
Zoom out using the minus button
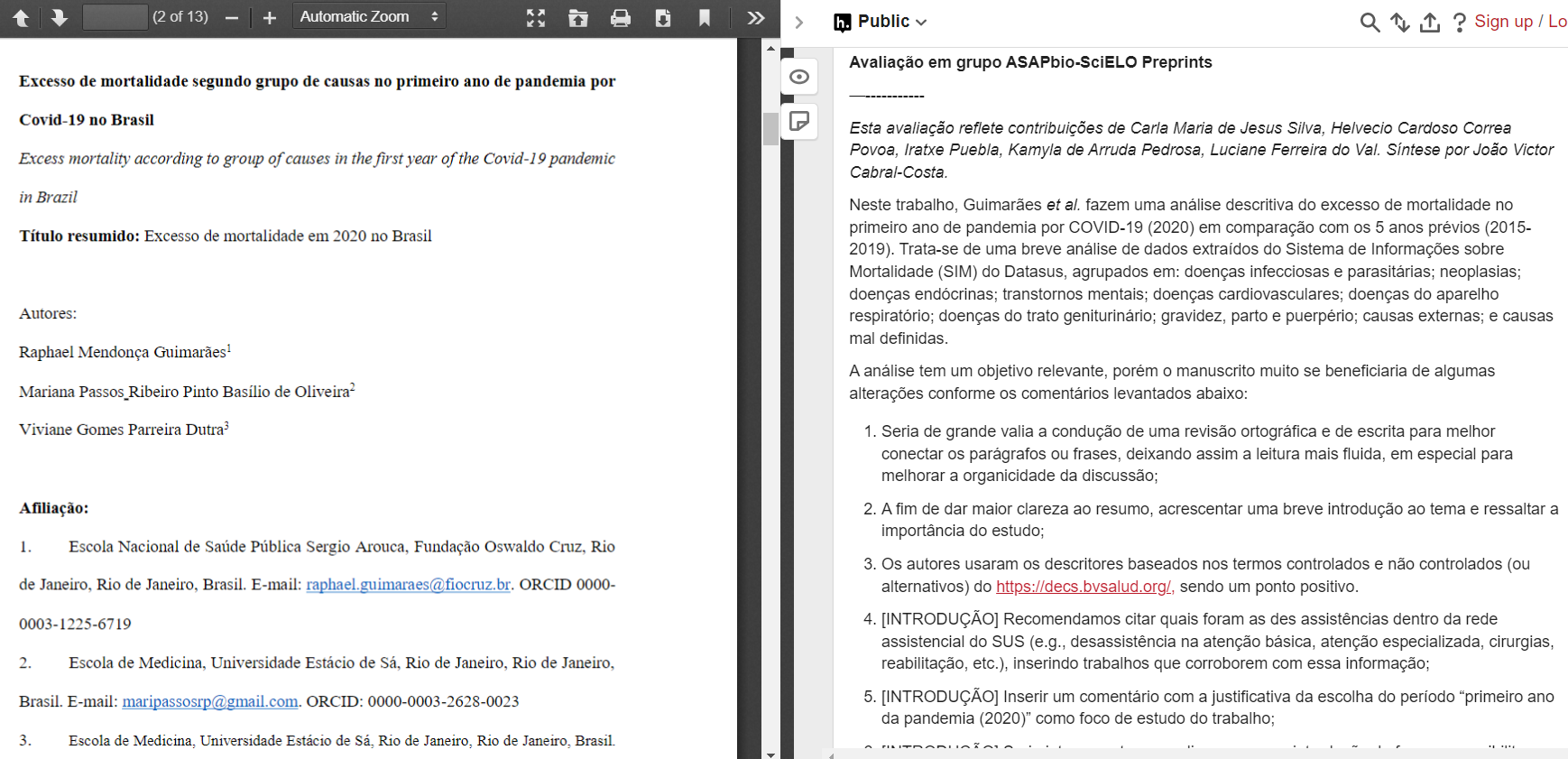232,18
